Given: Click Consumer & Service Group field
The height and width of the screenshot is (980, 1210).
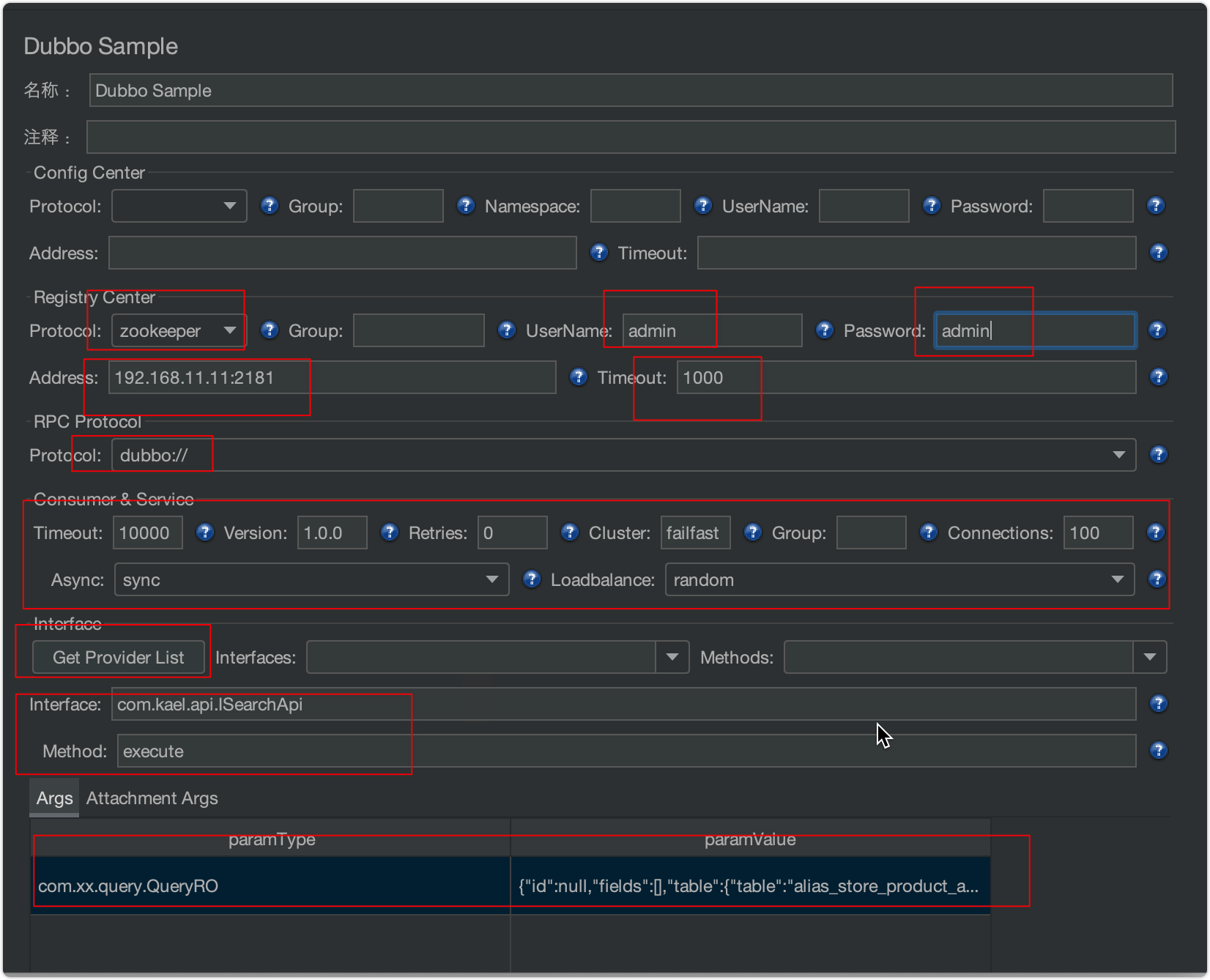Looking at the screenshot, I should click(x=872, y=532).
